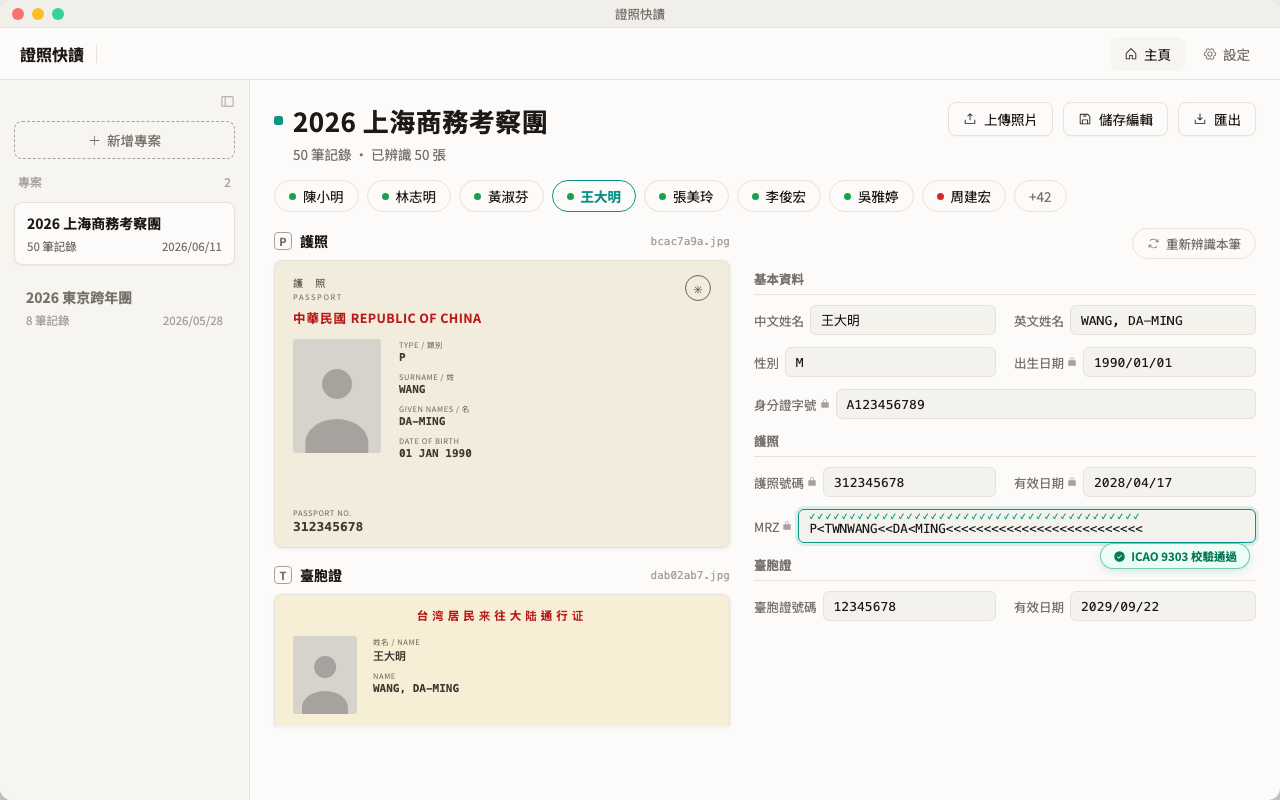The width and height of the screenshot is (1280, 800).
Task: Click the 新增專案 button
Action: (124, 140)
